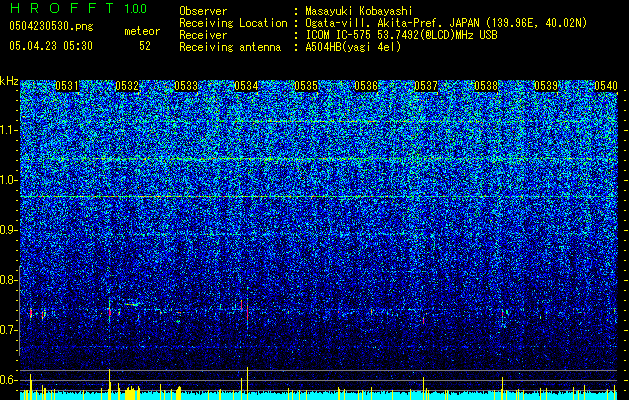Click the tallest yellow intensity spike near 0534
Viewport: 629px width, 400px height.
pyautogui.click(x=248, y=383)
